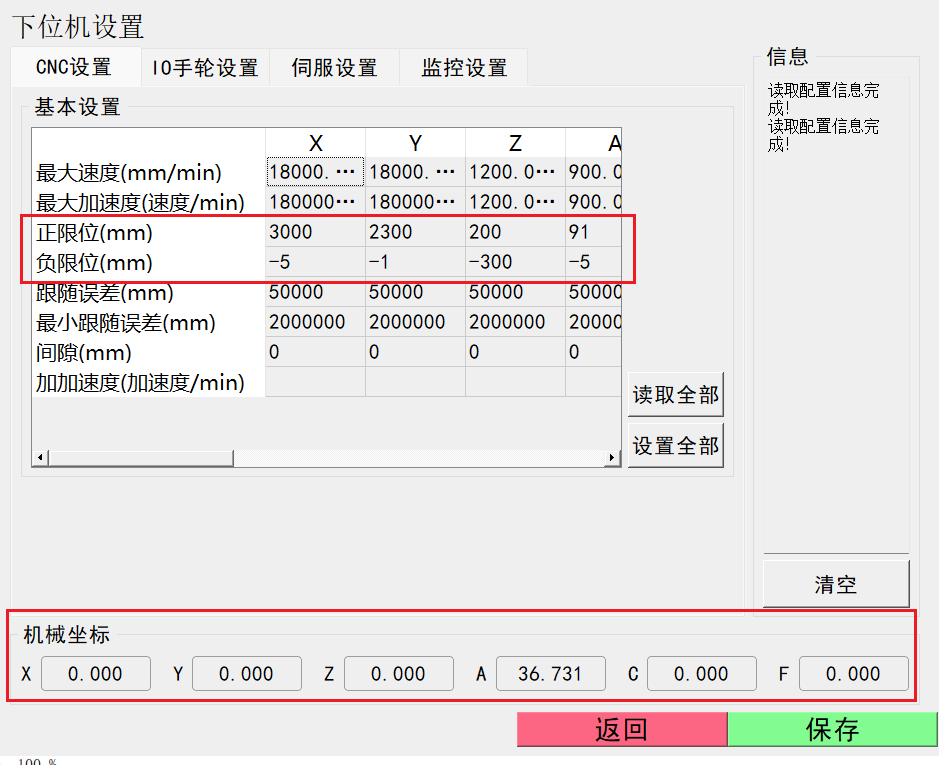Click the horizontal scrollbar thumb under table
Screen dimensions: 939x765
[140, 458]
